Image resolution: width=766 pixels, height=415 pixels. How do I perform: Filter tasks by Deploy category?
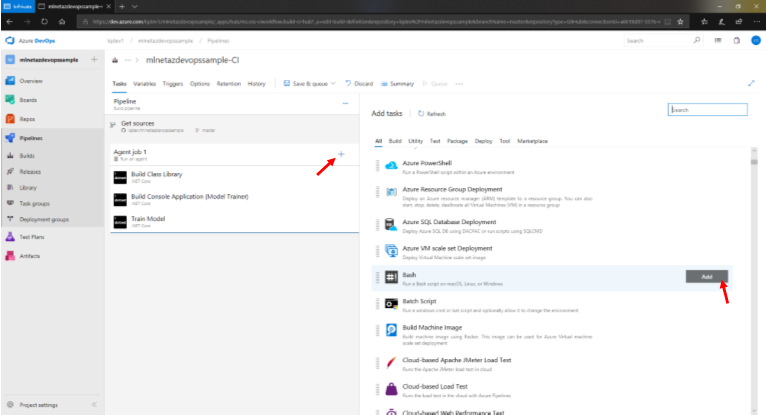tap(483, 141)
